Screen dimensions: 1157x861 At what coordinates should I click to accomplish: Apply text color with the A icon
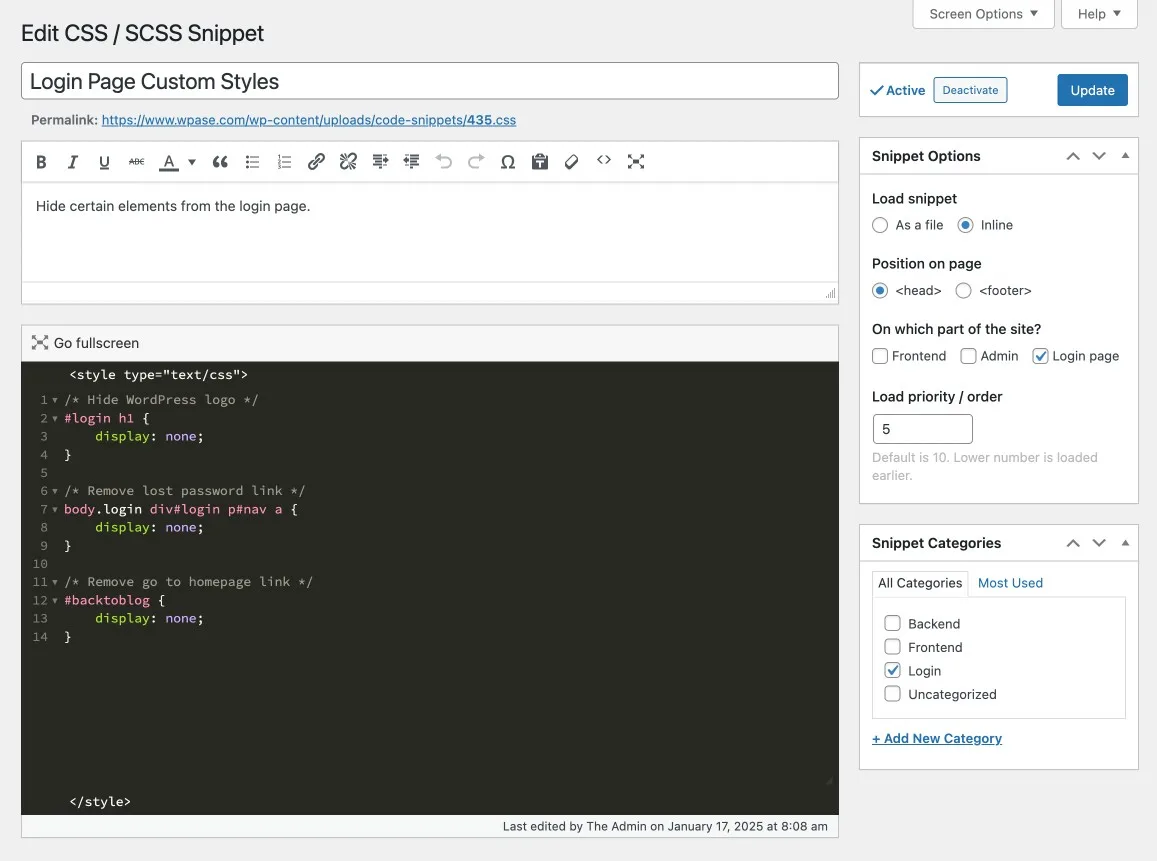click(x=169, y=162)
